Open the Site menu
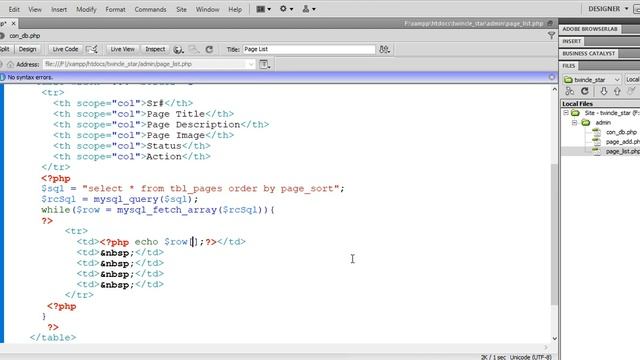Screen dimensions: 640x360 pos(181,9)
